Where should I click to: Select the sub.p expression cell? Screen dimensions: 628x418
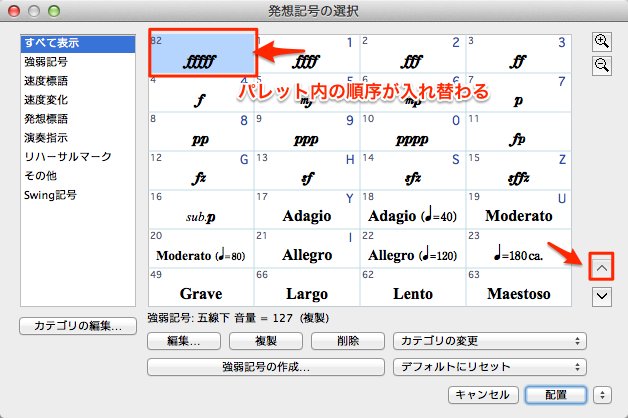click(201, 209)
